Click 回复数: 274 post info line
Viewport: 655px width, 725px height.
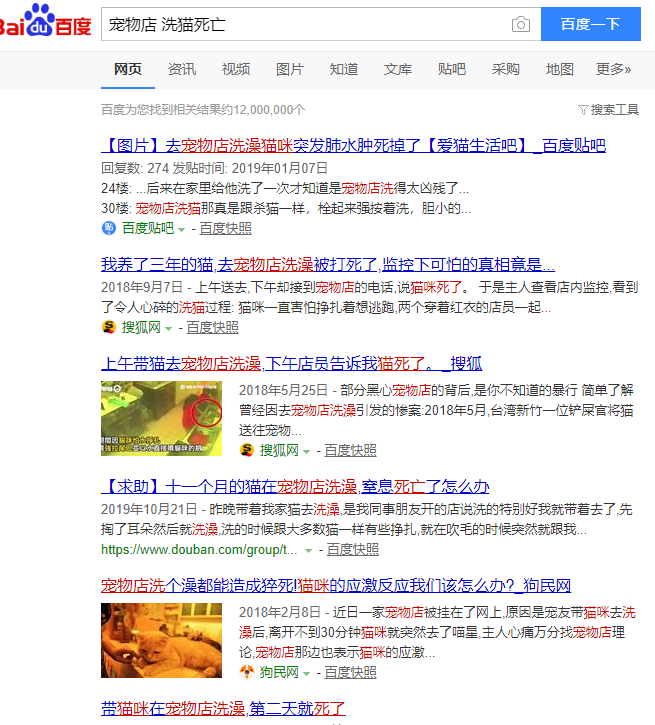pyautogui.click(x=214, y=168)
